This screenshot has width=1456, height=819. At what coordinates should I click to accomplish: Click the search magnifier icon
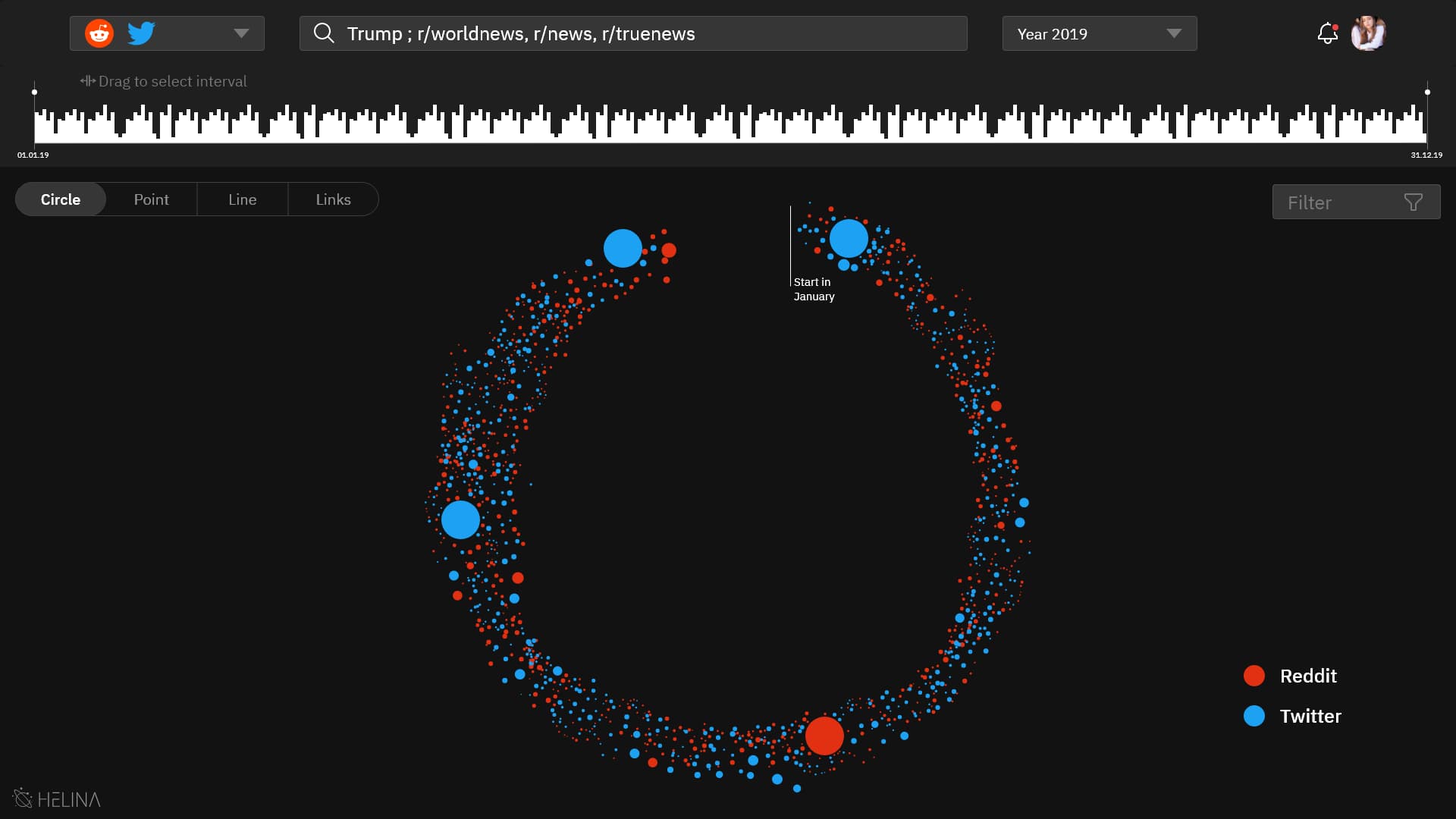[x=324, y=33]
